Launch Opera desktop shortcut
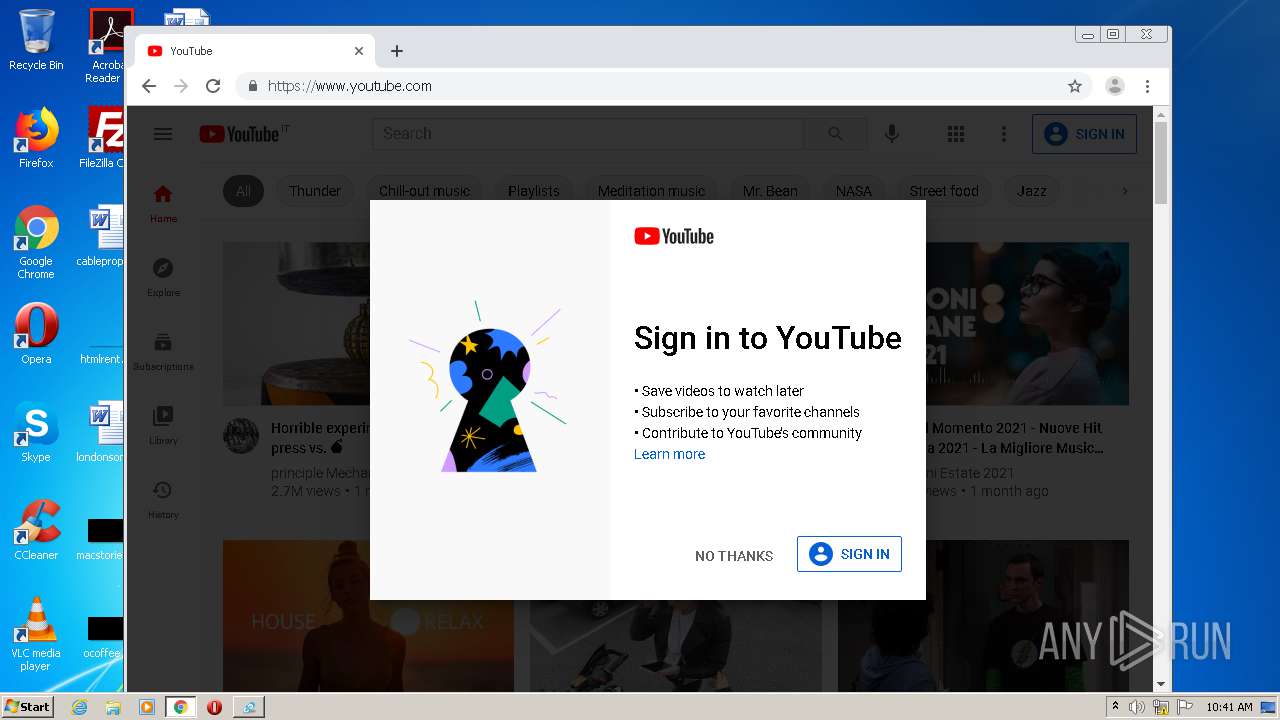The image size is (1280, 720). coord(36,334)
